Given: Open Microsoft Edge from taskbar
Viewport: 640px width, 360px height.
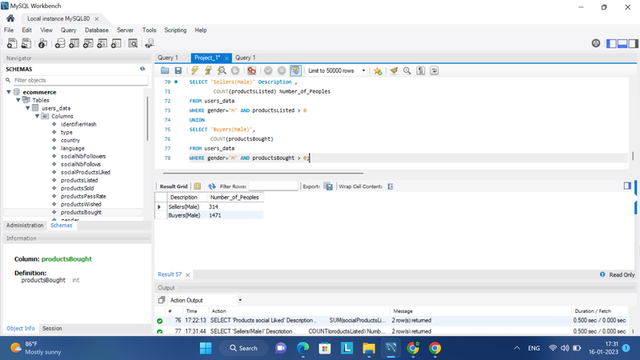Looking at the screenshot, I should click(x=303, y=348).
